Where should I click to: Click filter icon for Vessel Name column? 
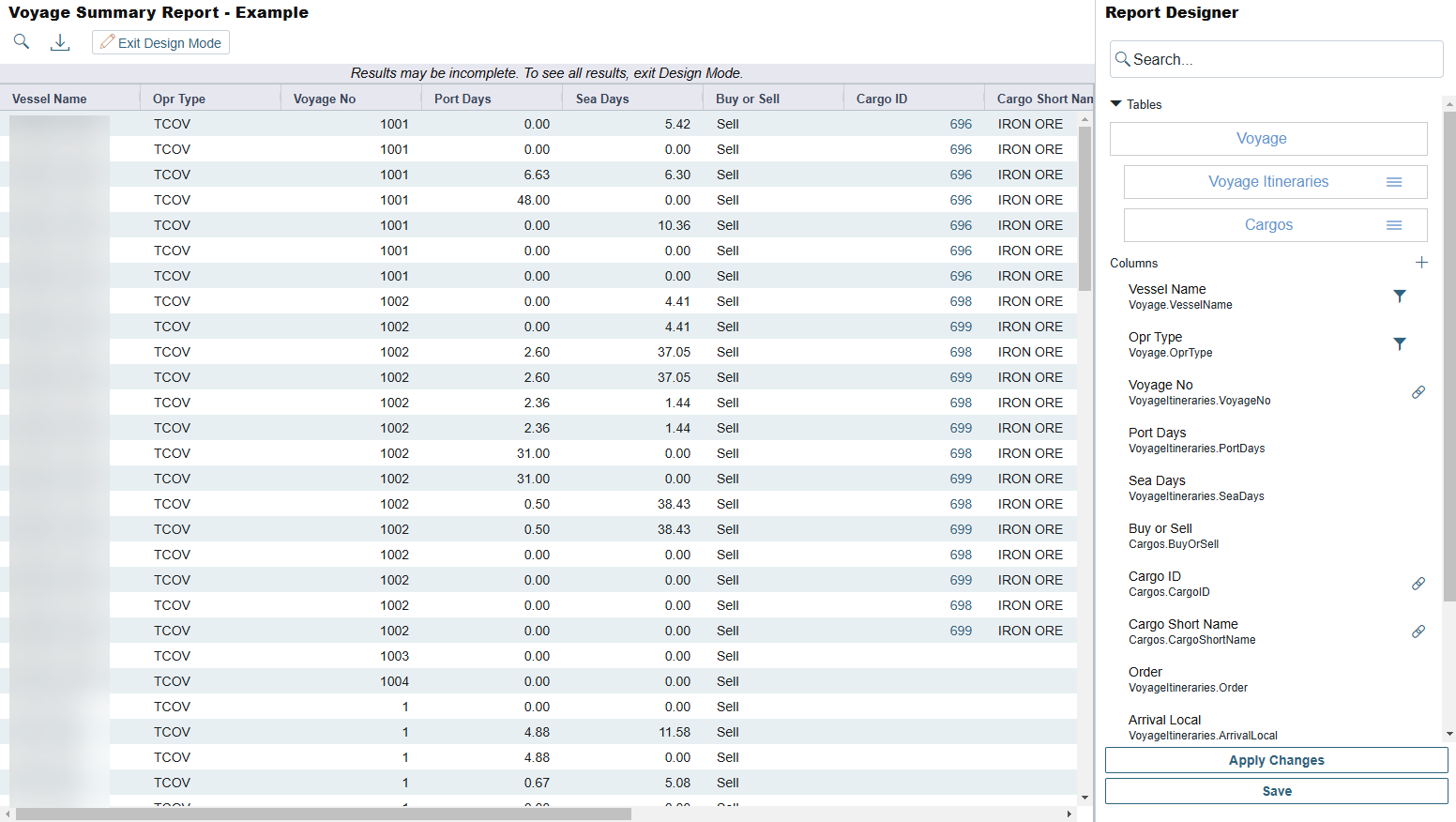(x=1399, y=297)
